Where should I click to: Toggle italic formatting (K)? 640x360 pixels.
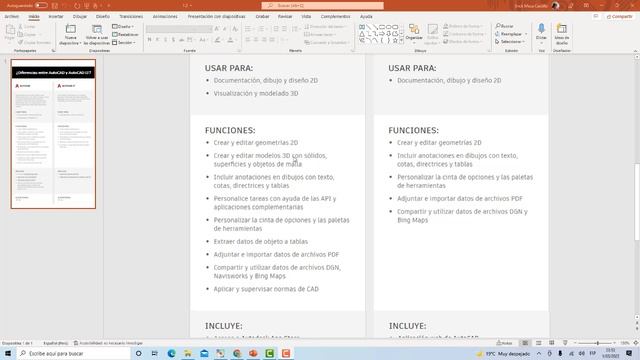pyautogui.click(x=158, y=40)
